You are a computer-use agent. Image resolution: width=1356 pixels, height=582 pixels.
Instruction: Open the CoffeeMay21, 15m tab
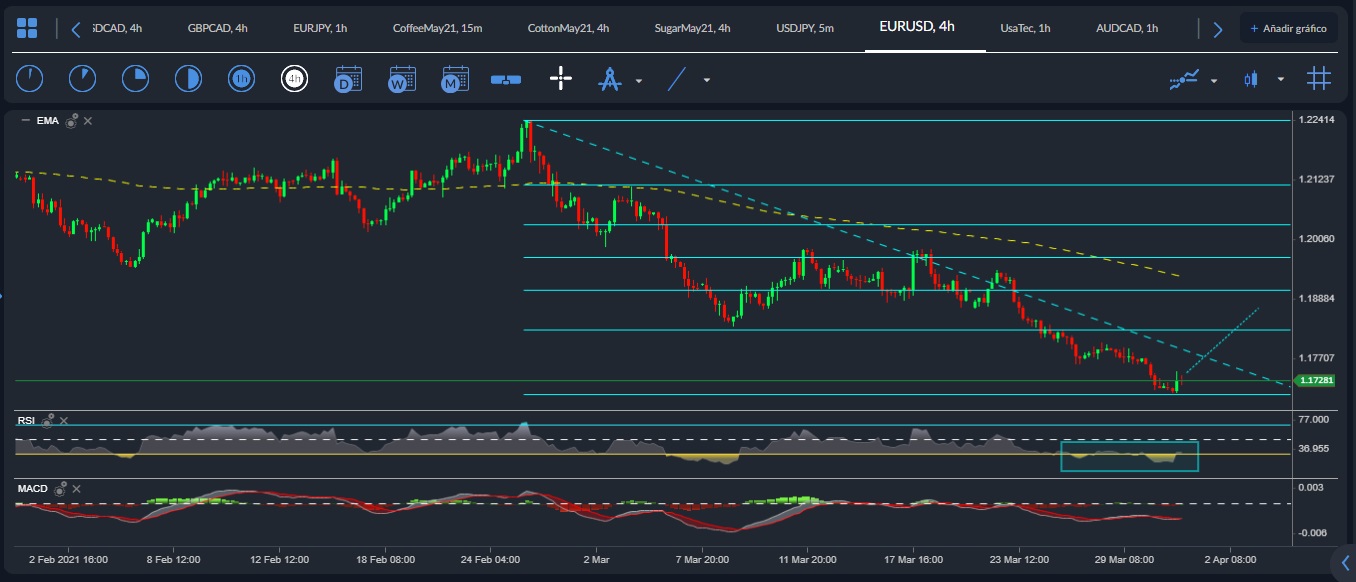pyautogui.click(x=438, y=28)
